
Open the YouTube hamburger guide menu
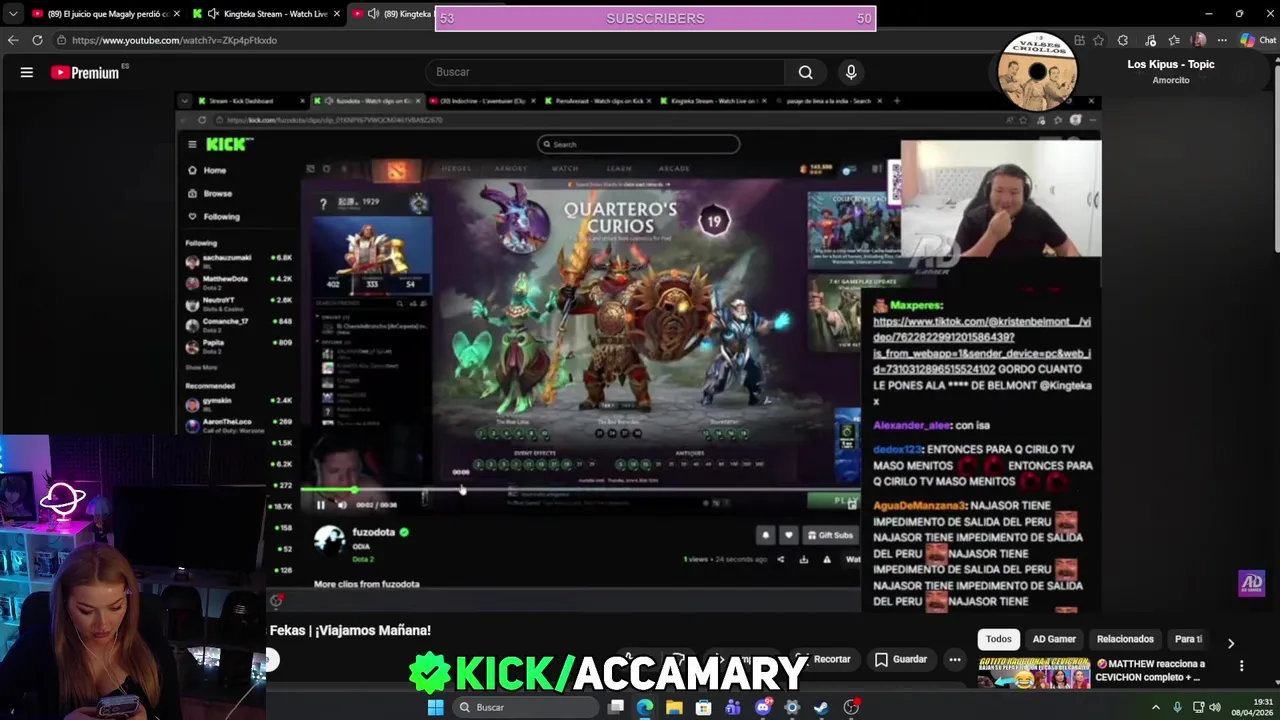27,72
